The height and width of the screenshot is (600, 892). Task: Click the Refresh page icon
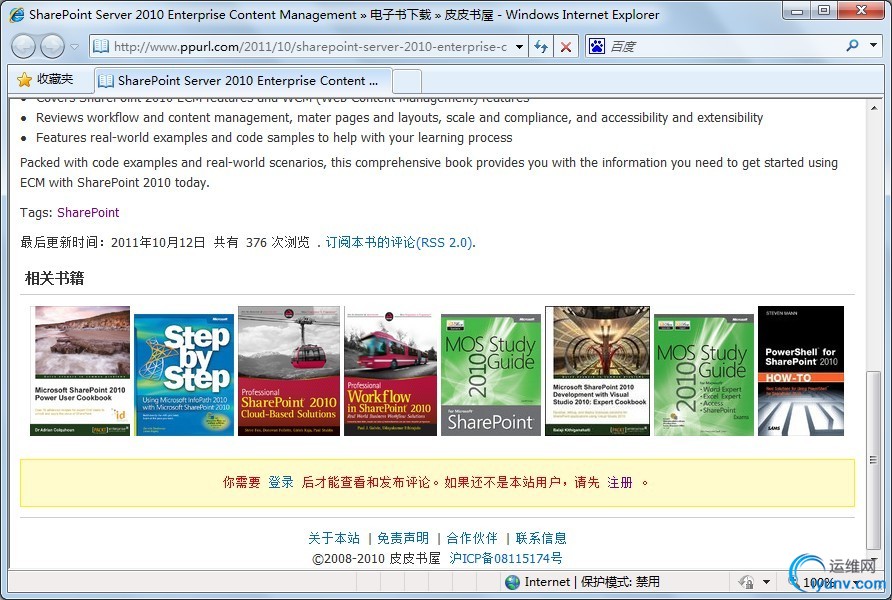(x=540, y=47)
